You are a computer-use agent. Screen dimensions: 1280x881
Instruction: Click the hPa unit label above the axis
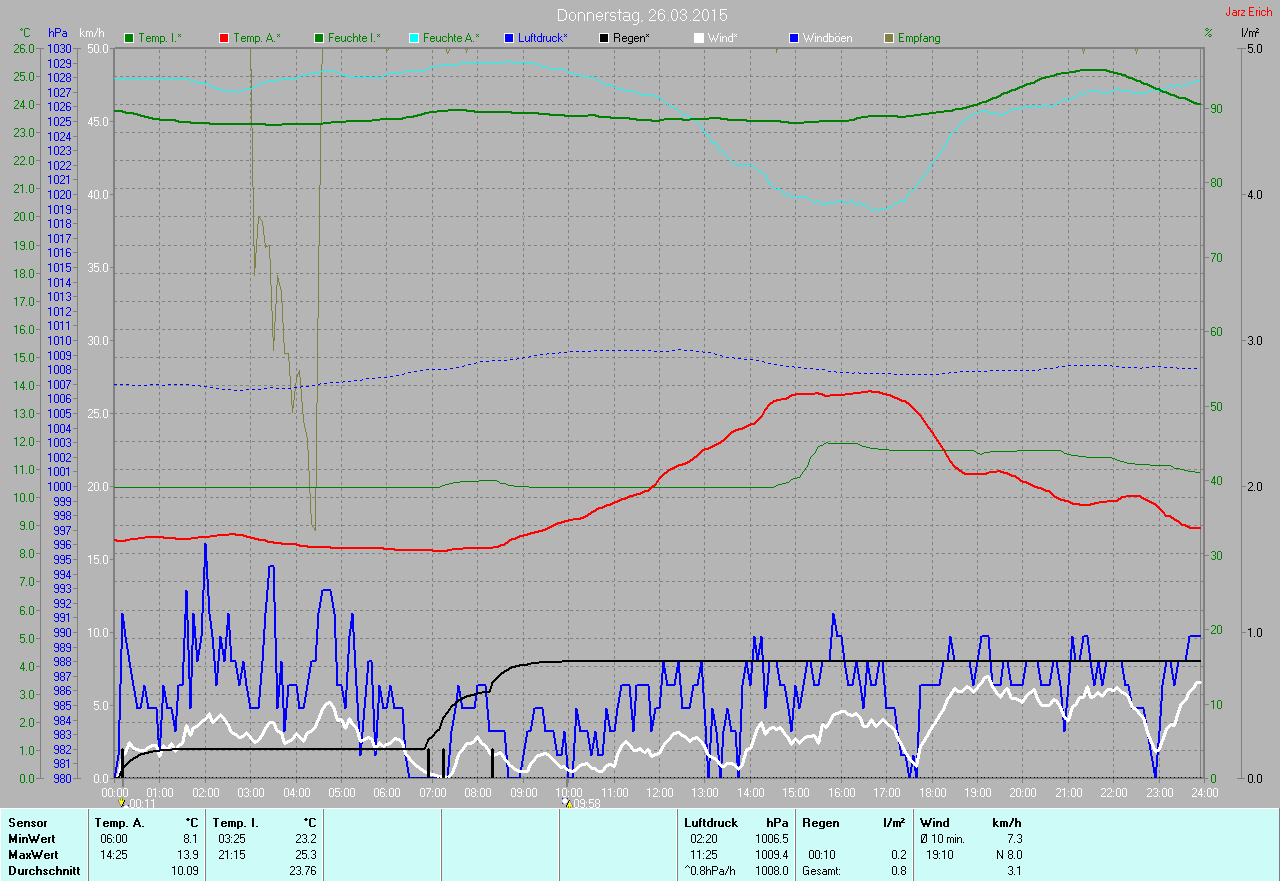[58, 33]
